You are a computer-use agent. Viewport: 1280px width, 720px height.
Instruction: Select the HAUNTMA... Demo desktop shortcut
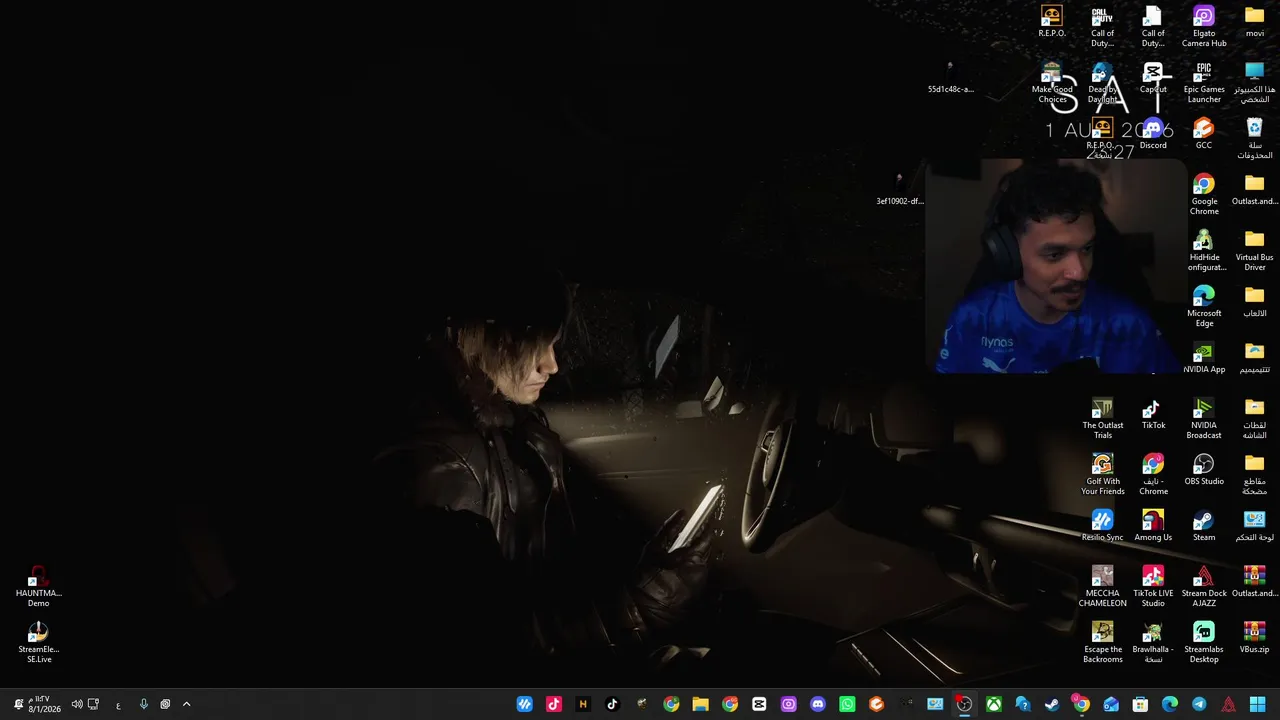(x=38, y=587)
